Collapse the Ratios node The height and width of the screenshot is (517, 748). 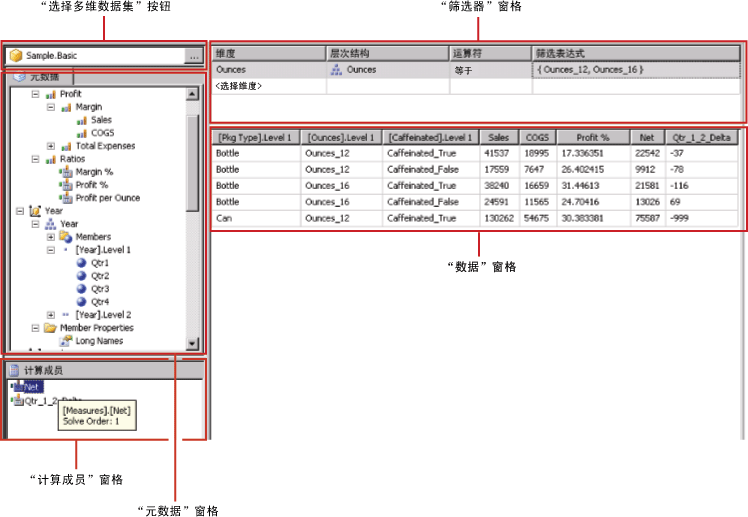click(x=35, y=159)
